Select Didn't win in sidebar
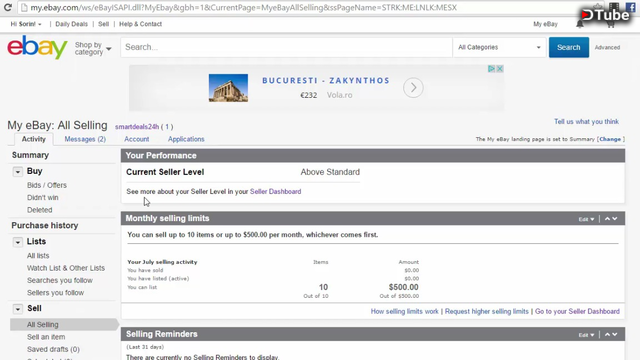 coord(42,198)
